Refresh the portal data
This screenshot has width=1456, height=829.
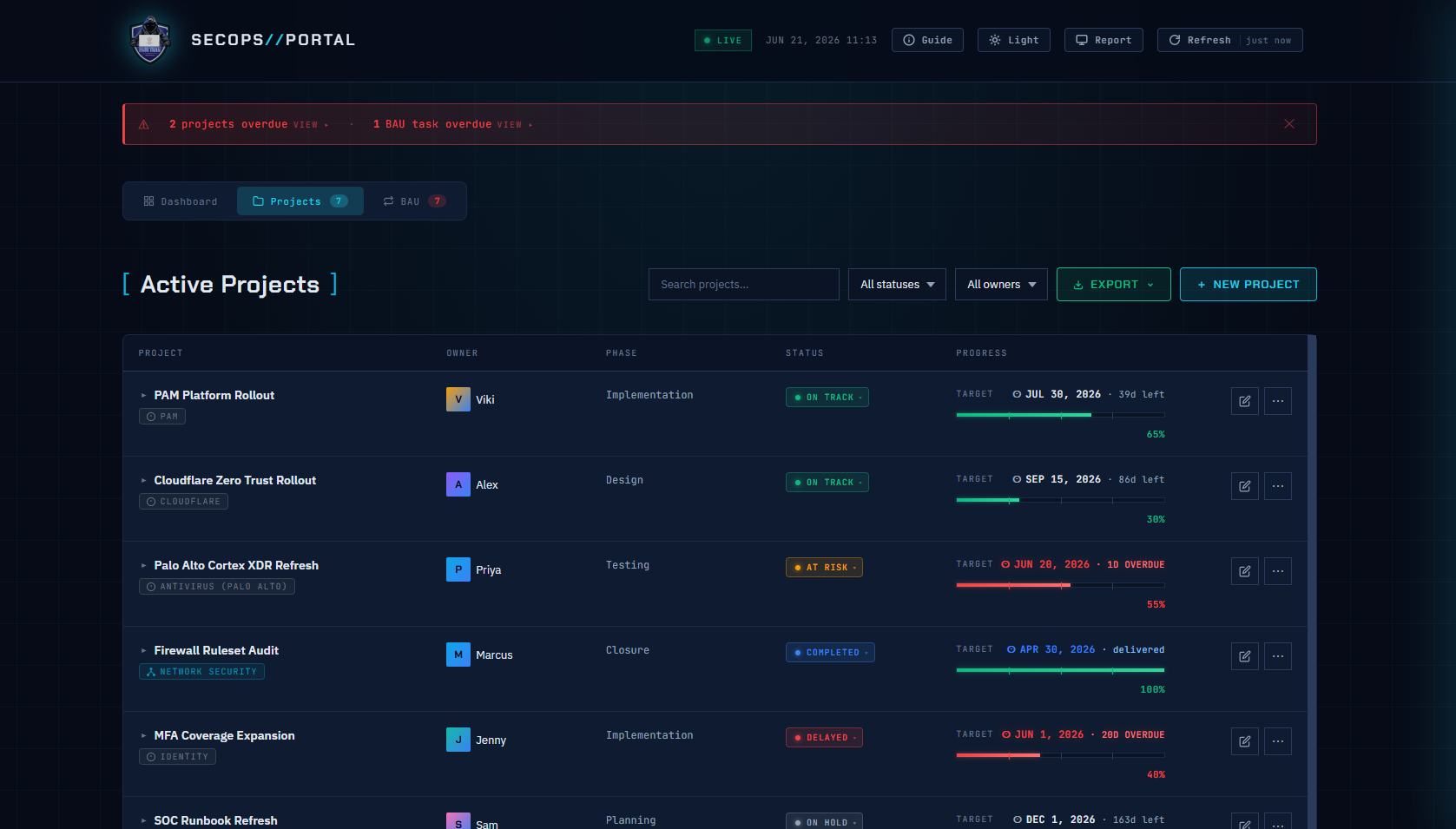[x=1229, y=40]
